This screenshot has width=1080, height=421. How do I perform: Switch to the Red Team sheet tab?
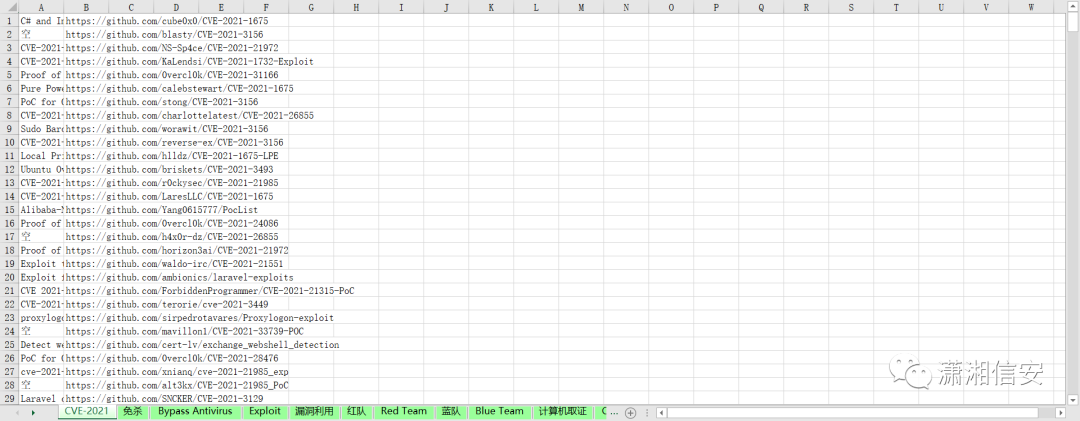(404, 411)
